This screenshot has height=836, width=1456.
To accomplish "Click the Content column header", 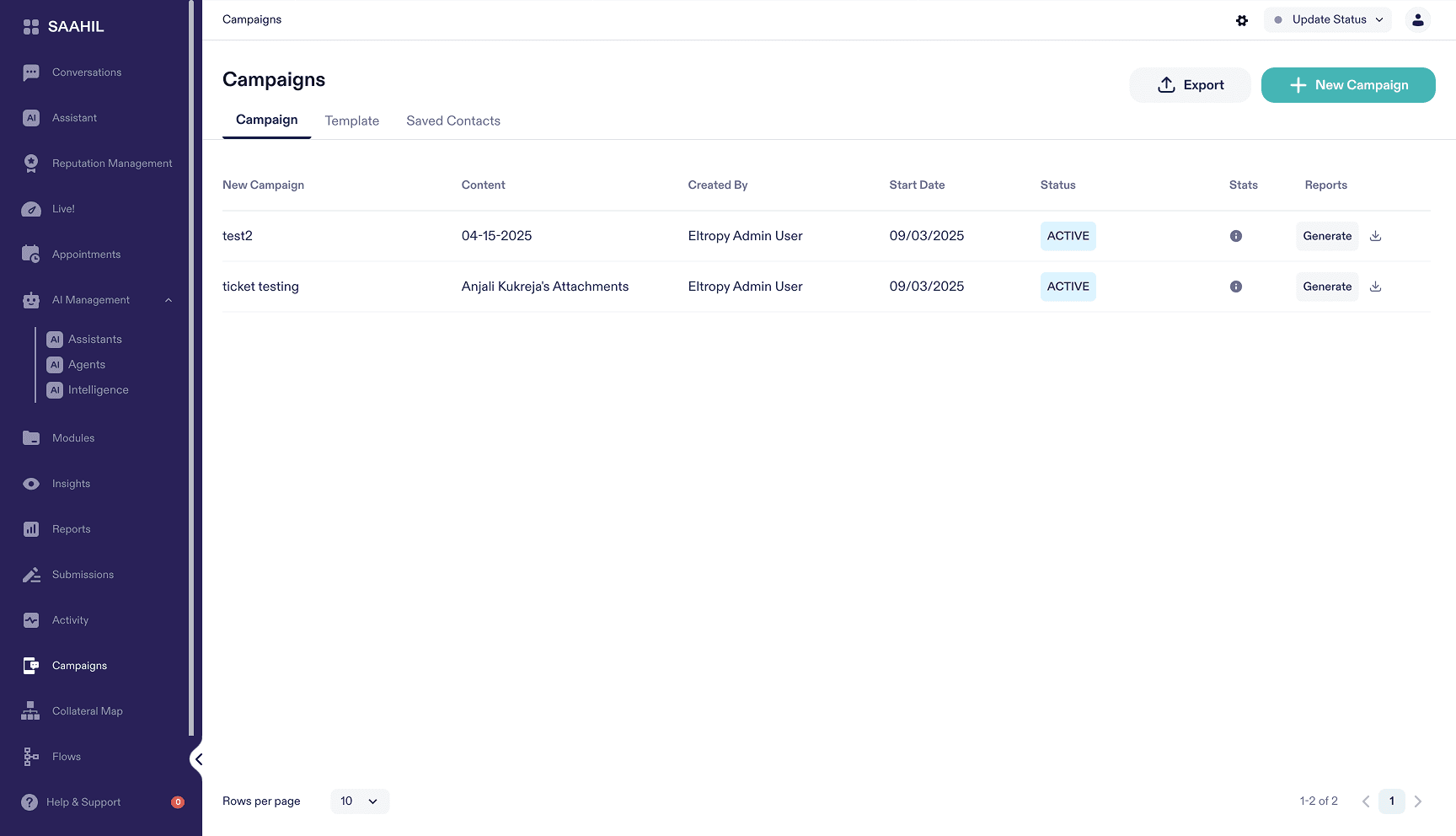I will coord(484,185).
